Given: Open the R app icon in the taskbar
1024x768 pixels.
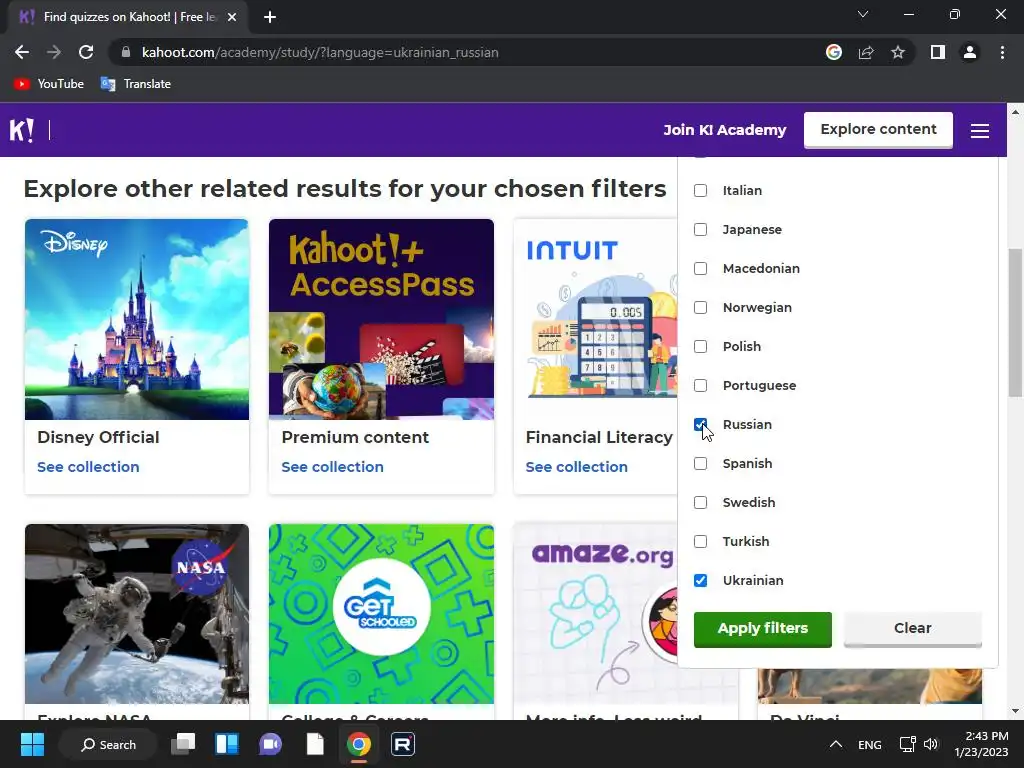Looking at the screenshot, I should (x=402, y=744).
